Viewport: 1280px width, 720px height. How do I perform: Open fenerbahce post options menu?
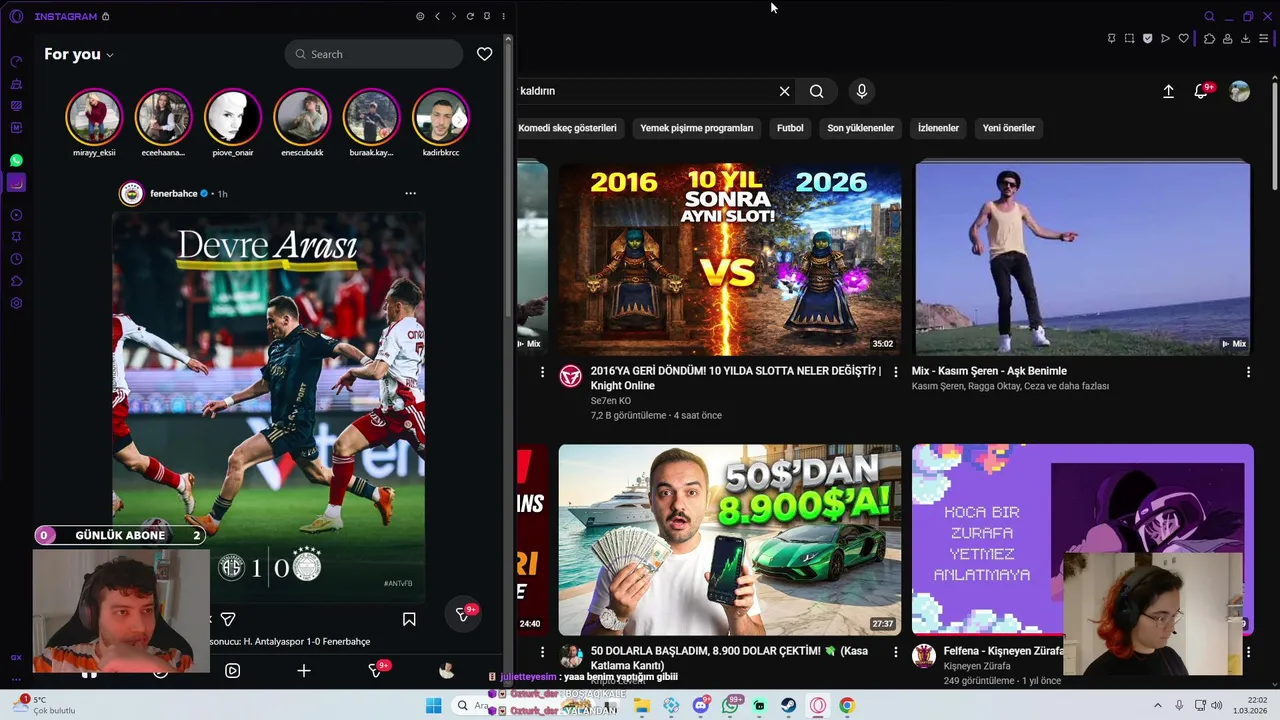tap(410, 193)
